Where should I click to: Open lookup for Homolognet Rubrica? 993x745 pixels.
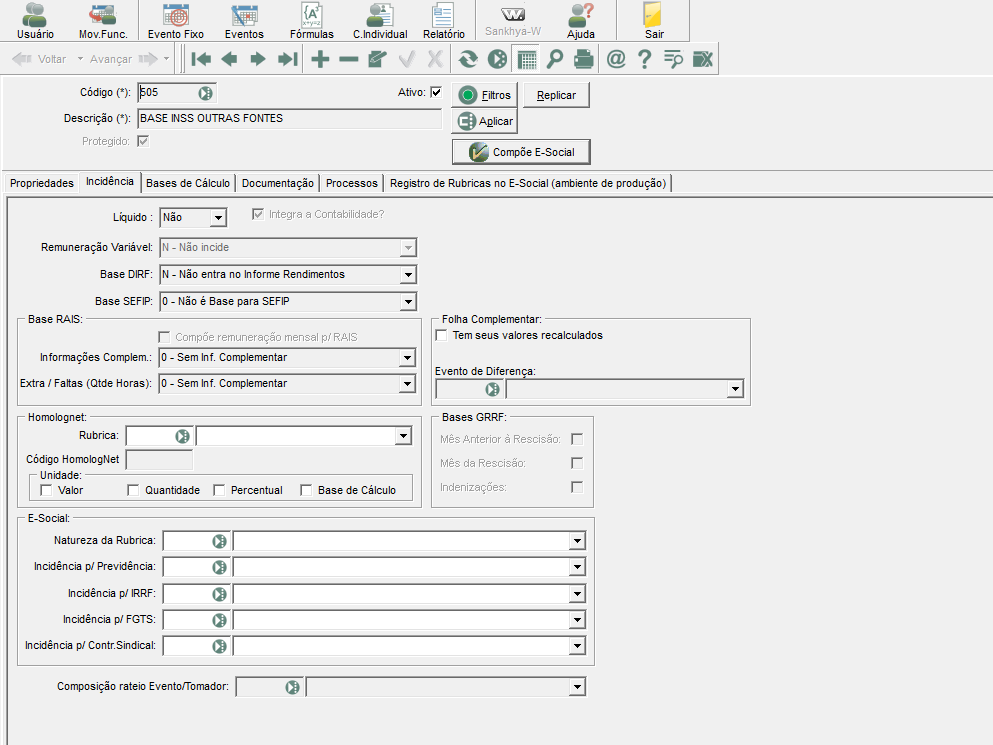point(182,436)
